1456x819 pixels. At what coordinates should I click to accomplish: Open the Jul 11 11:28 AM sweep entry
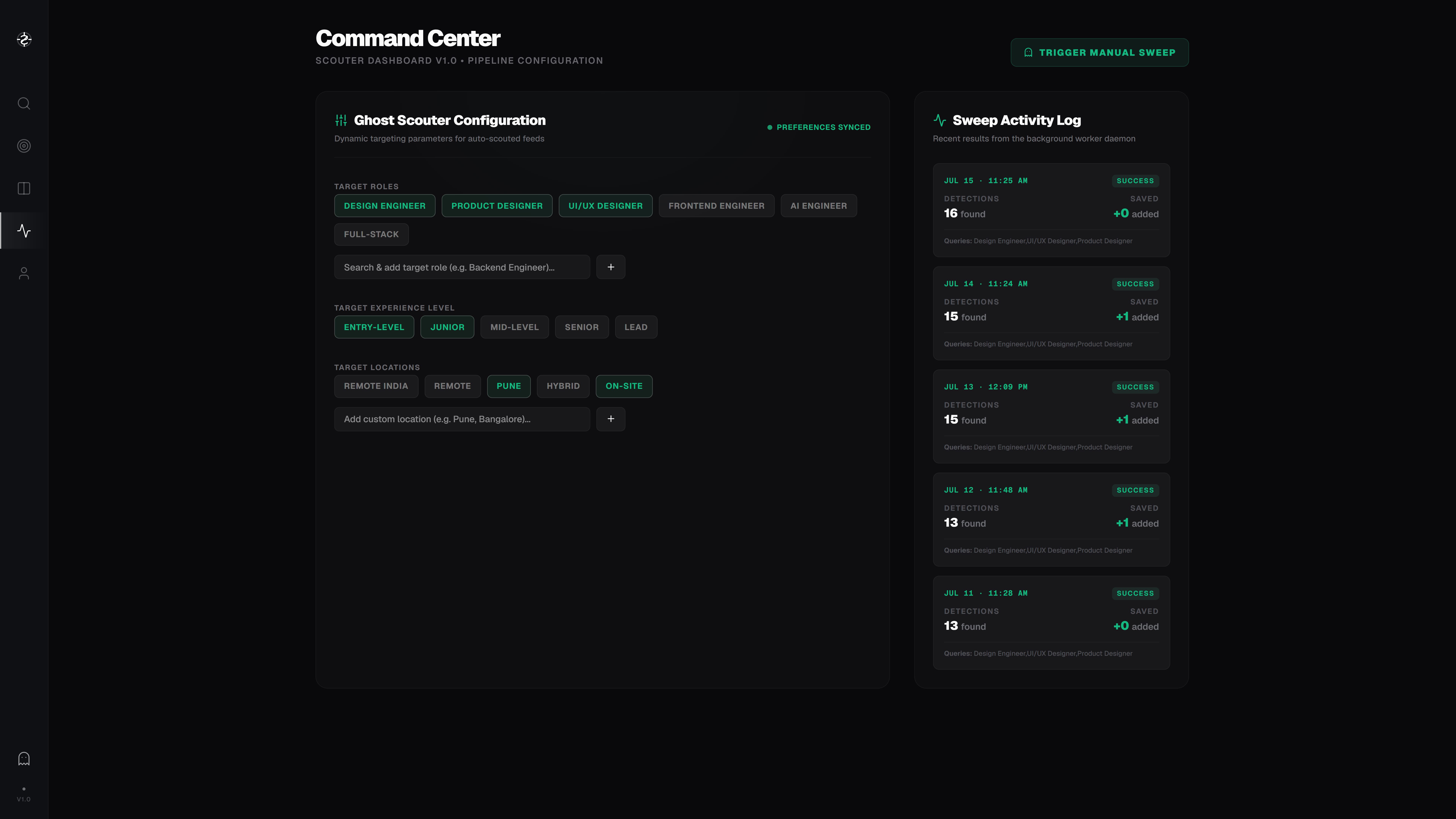(x=1051, y=623)
